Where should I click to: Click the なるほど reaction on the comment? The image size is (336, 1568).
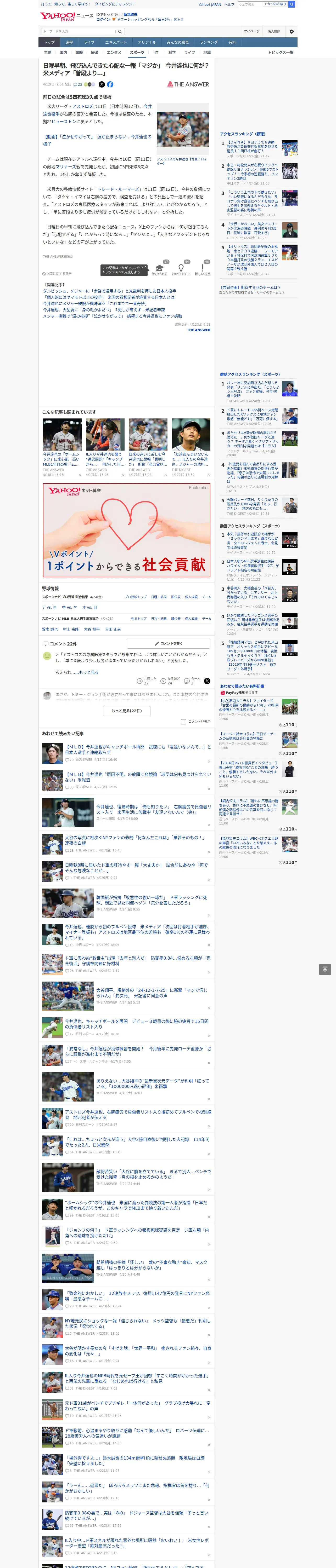point(164,681)
